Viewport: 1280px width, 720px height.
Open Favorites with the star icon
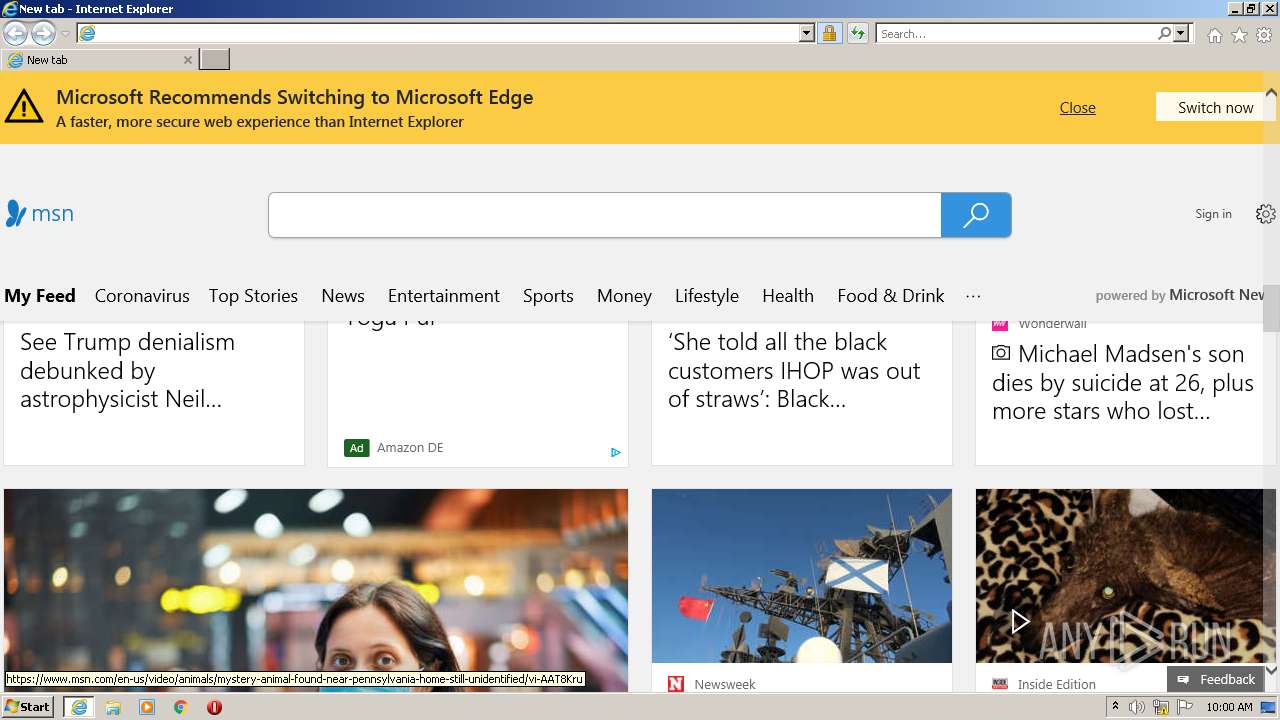point(1239,35)
